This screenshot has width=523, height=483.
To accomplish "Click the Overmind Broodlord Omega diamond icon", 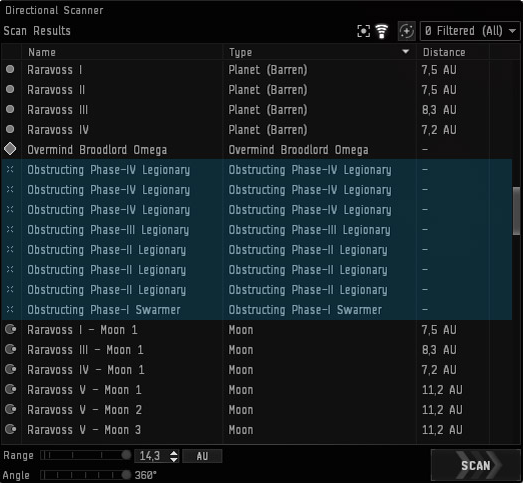I will point(10,149).
